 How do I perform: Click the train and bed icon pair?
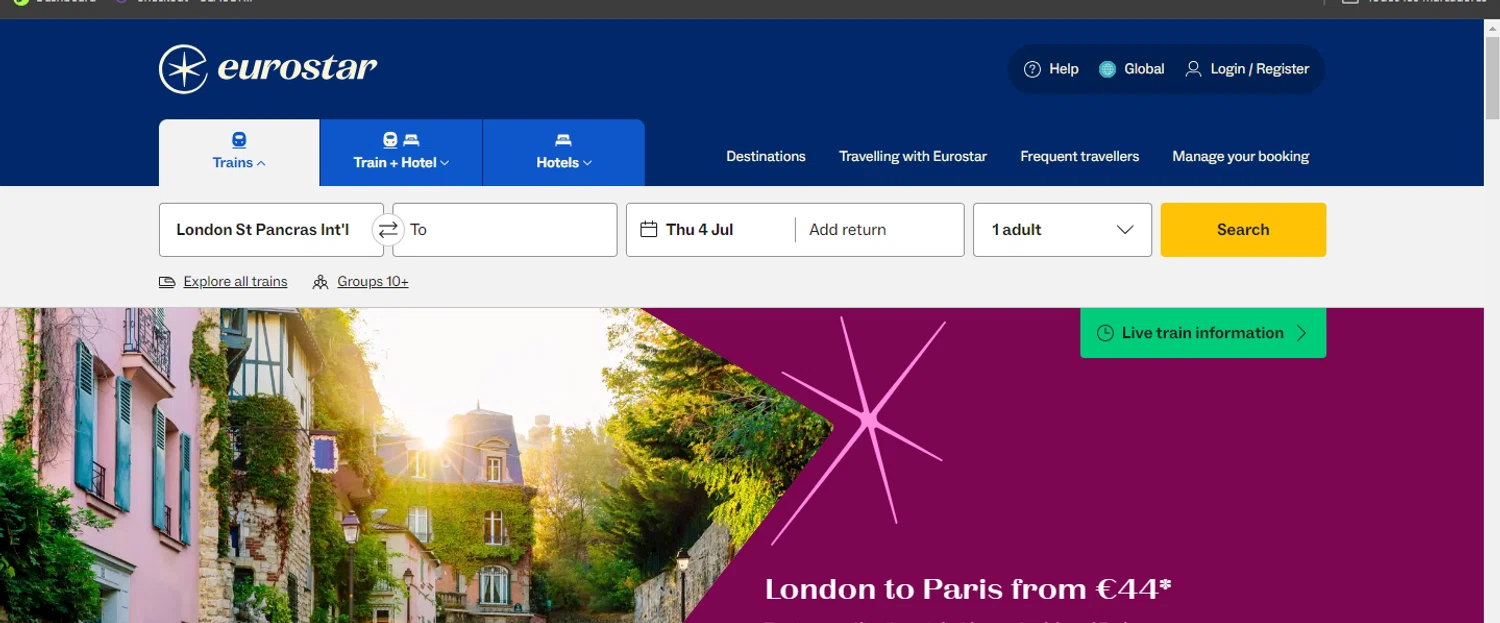point(401,140)
